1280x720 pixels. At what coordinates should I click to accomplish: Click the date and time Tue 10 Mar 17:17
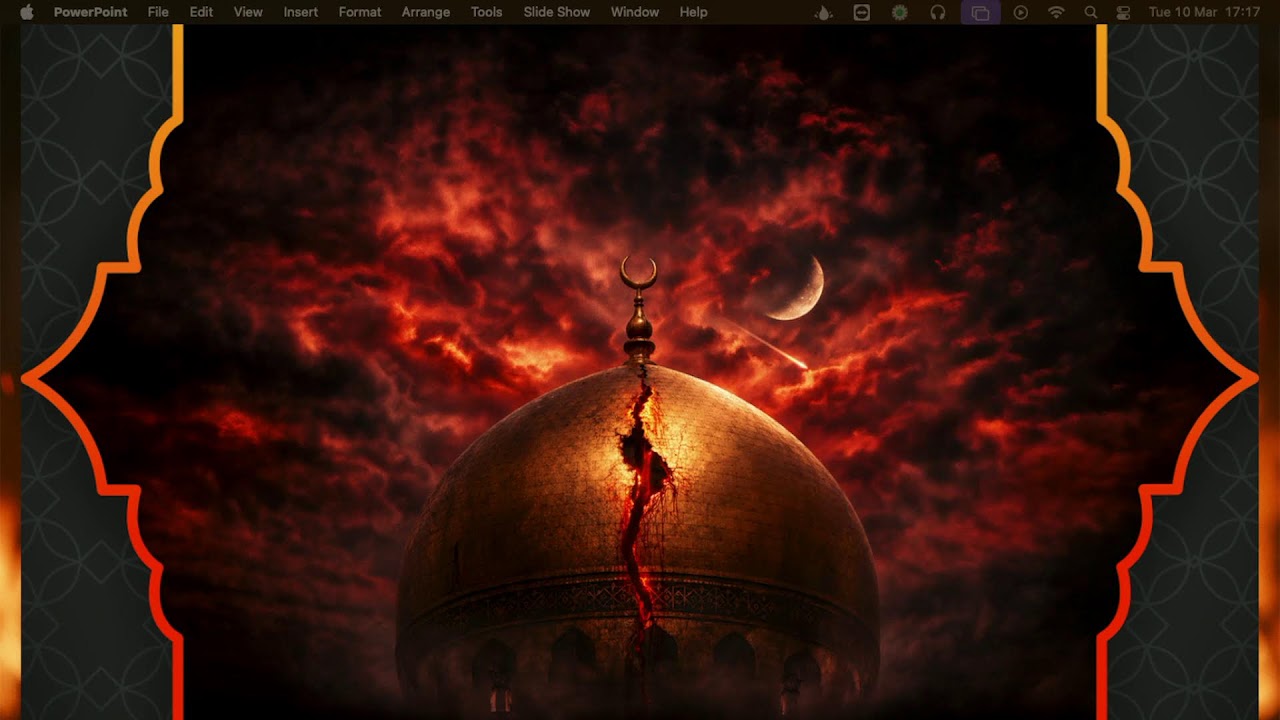(1204, 12)
